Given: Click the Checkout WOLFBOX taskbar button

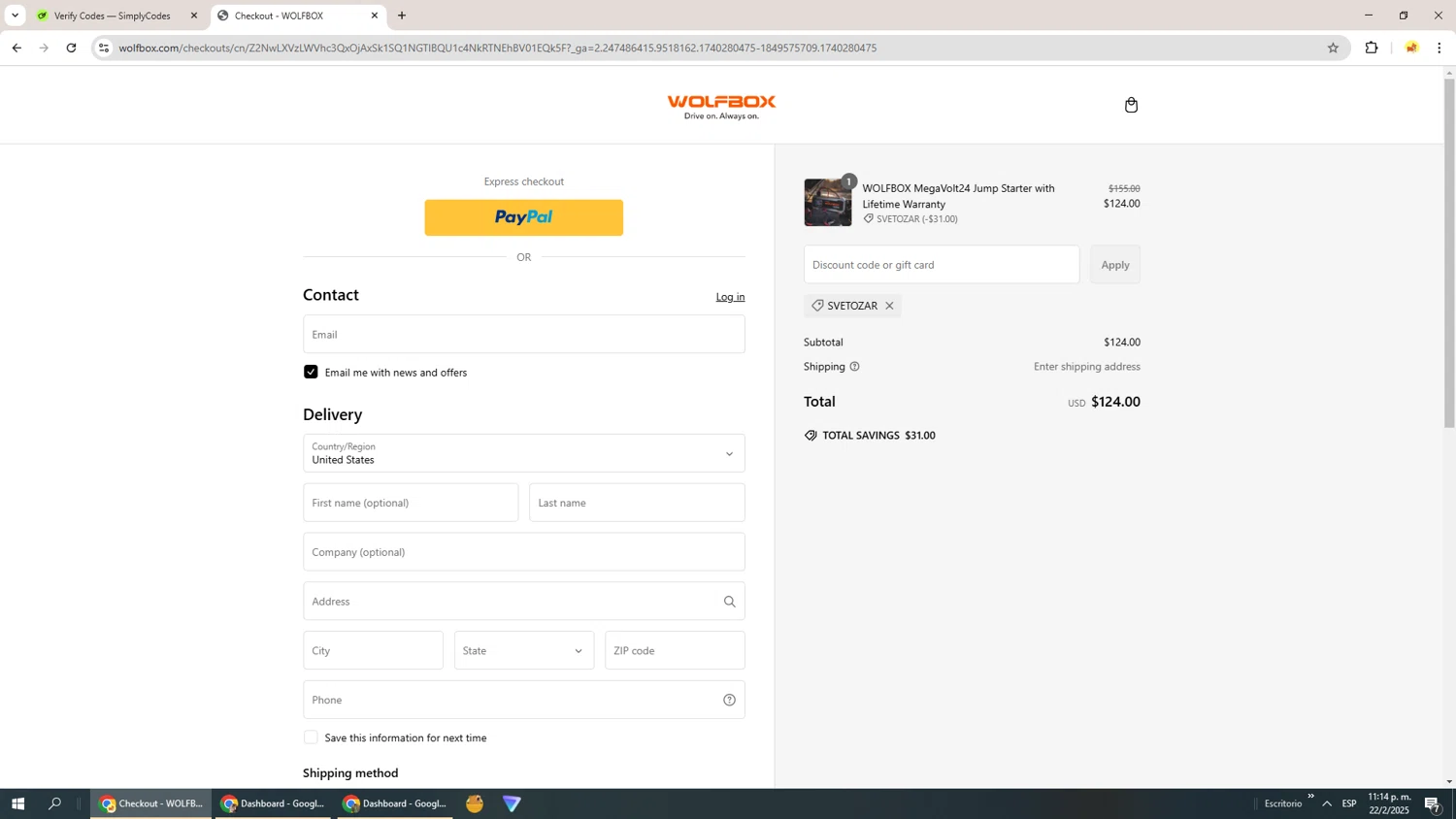Looking at the screenshot, I should [151, 803].
